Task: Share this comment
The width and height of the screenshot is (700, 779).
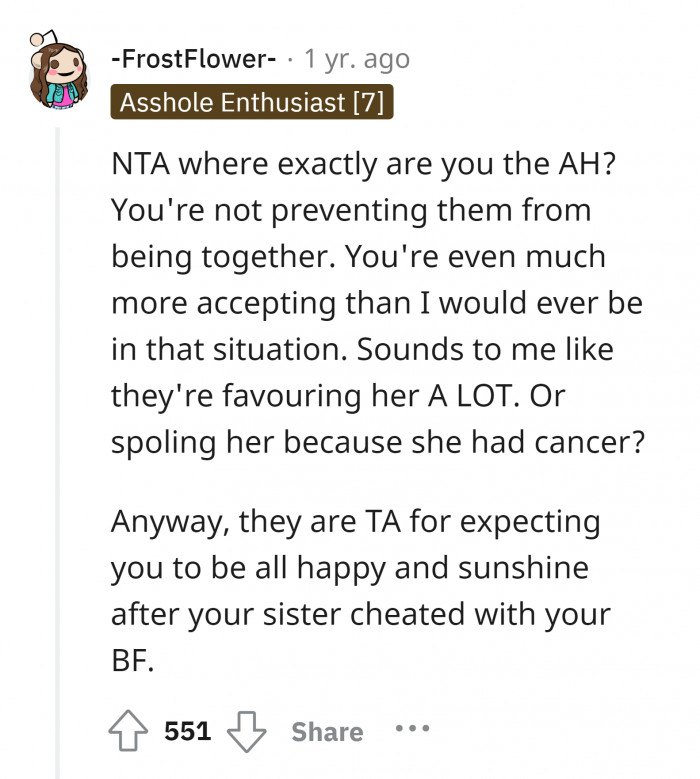Action: pos(327,731)
